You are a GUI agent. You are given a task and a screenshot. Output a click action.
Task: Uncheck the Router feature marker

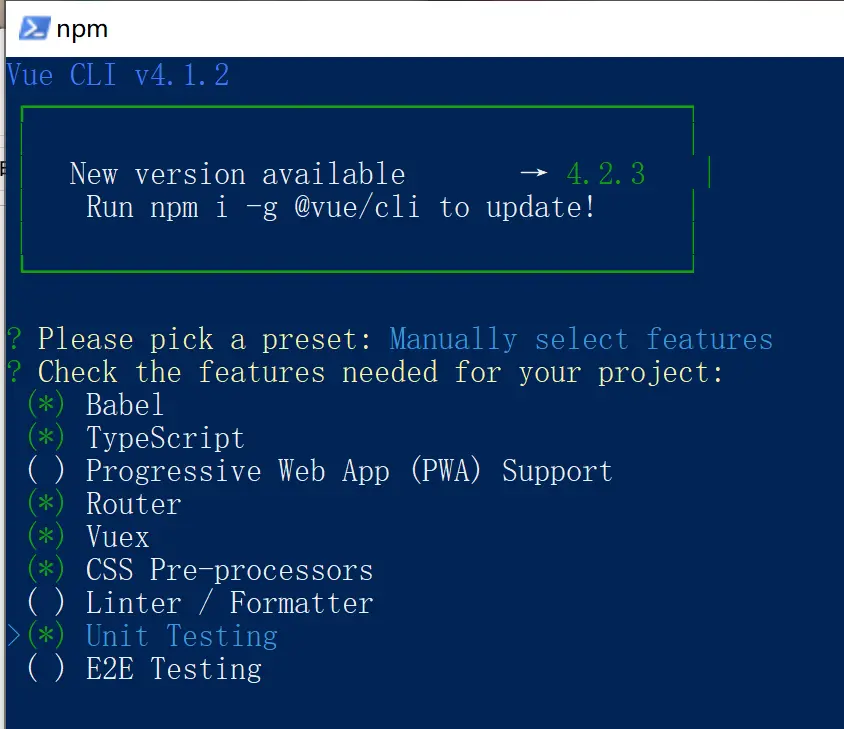tap(46, 504)
